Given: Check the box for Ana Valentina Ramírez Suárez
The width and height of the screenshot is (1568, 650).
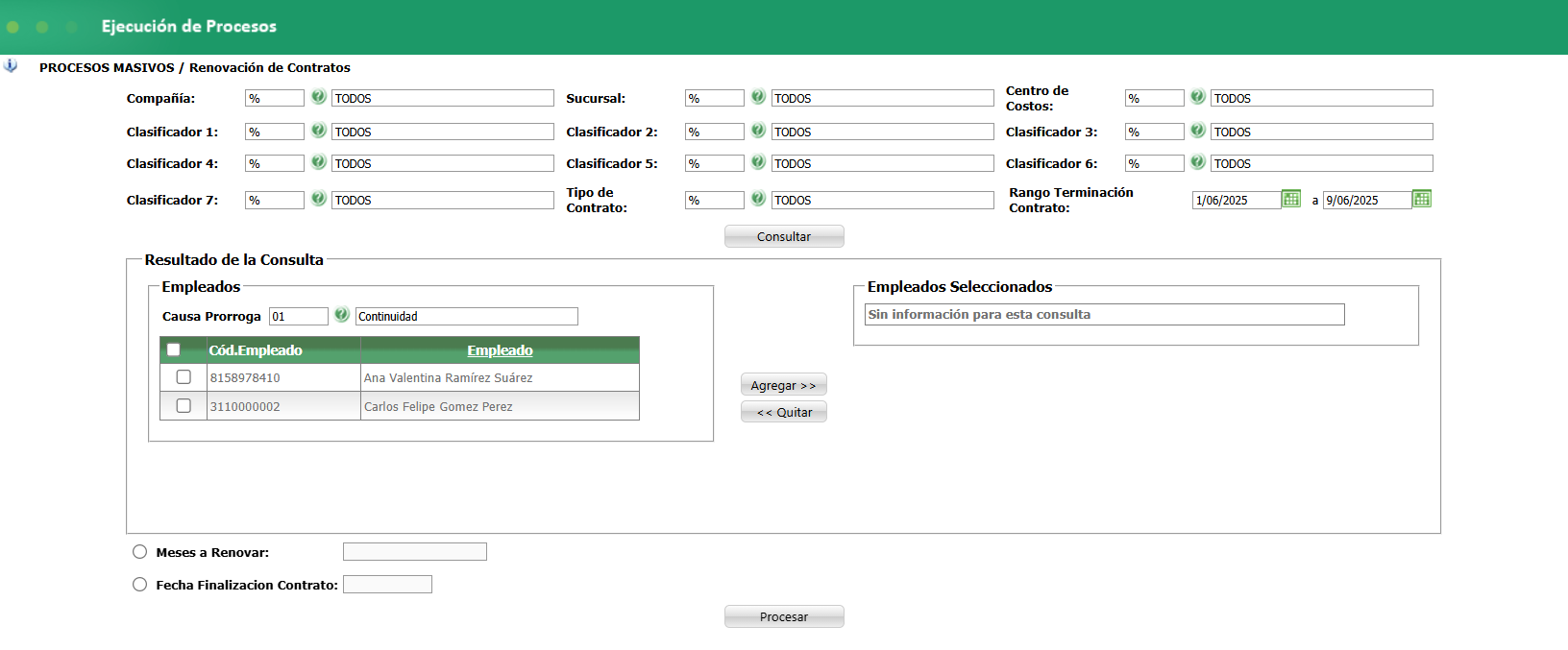Looking at the screenshot, I should point(184,377).
